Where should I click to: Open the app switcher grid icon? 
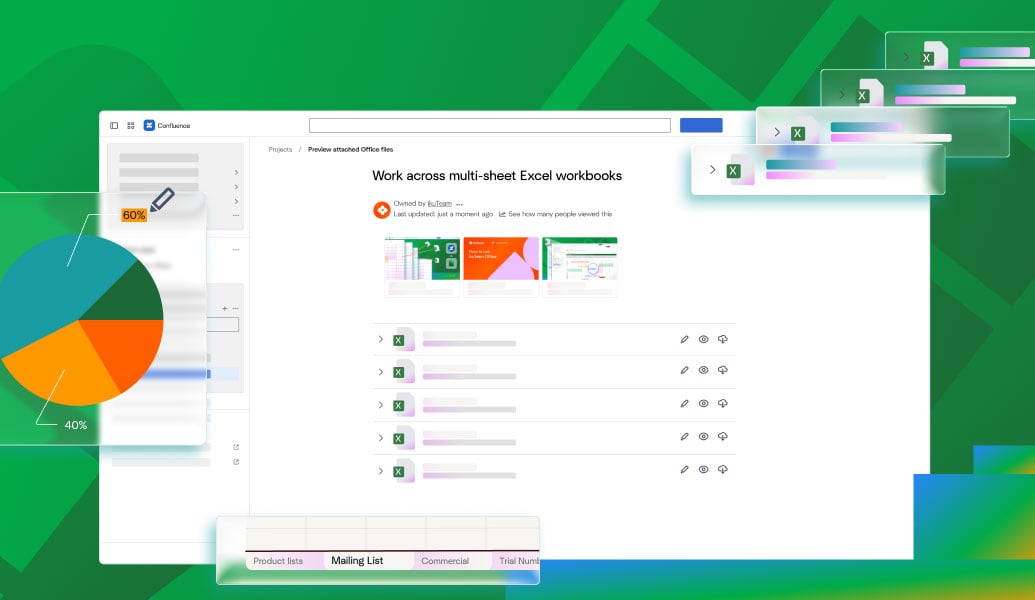pyautogui.click(x=131, y=125)
